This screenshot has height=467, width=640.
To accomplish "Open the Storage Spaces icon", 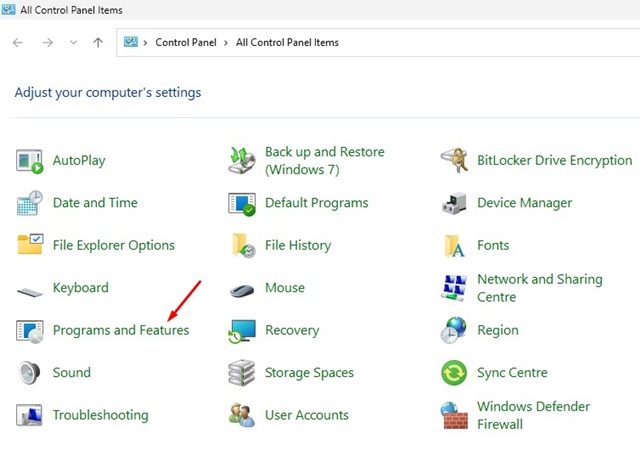I will click(x=242, y=373).
